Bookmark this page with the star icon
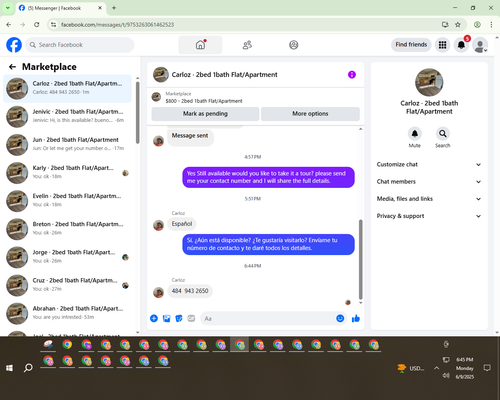Screen dimensions: 500x400 tap(458, 24)
